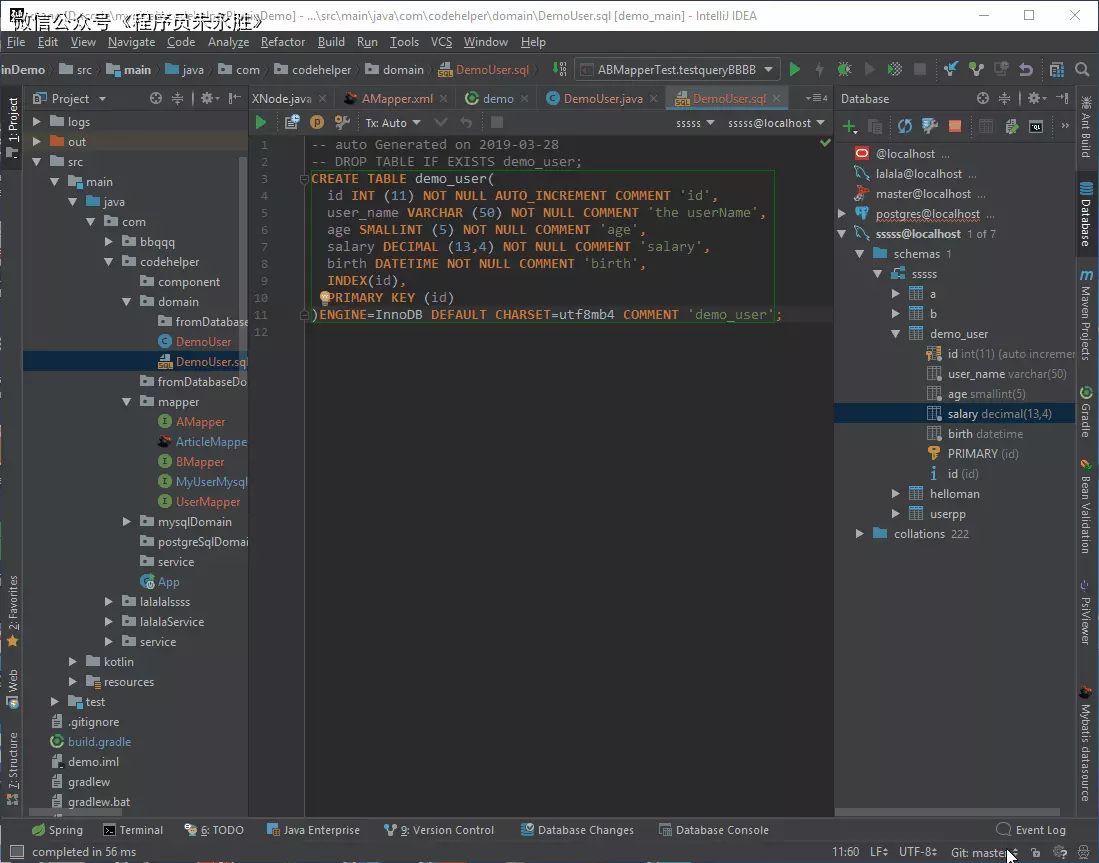
Task: Open the Database panel settings gear icon
Action: [x=1034, y=98]
